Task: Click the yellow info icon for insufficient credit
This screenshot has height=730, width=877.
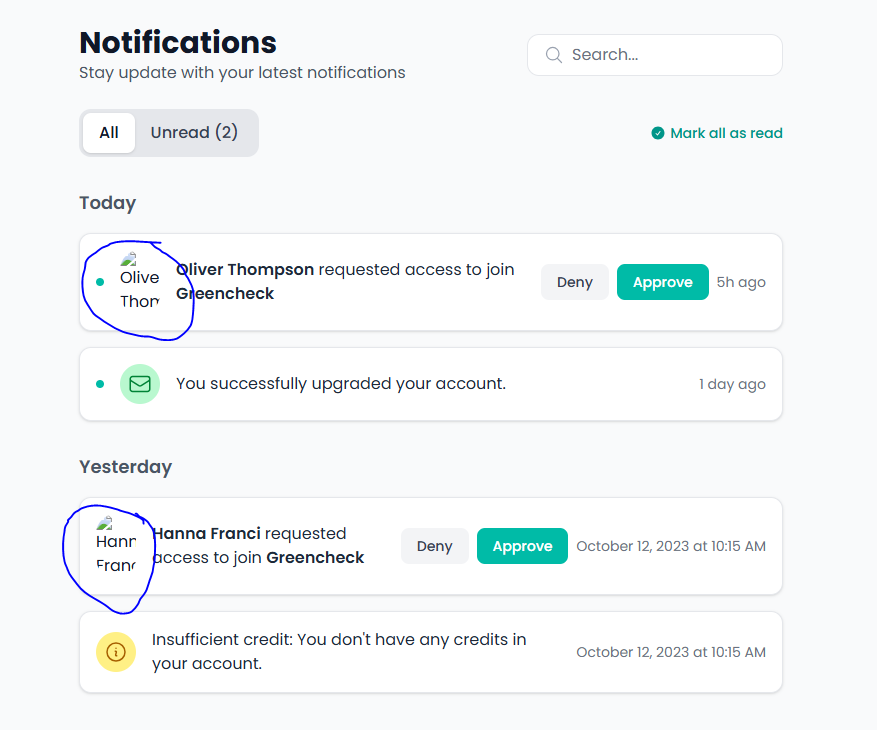Action: (116, 652)
